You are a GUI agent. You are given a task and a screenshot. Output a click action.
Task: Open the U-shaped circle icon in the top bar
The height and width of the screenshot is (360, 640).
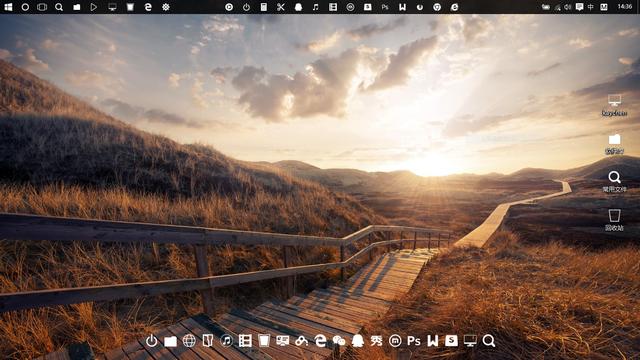(420, 7)
